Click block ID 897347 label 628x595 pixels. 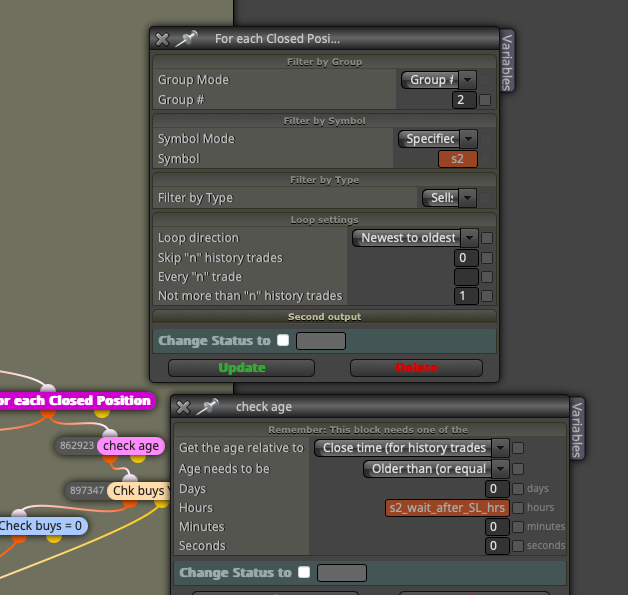(x=87, y=491)
